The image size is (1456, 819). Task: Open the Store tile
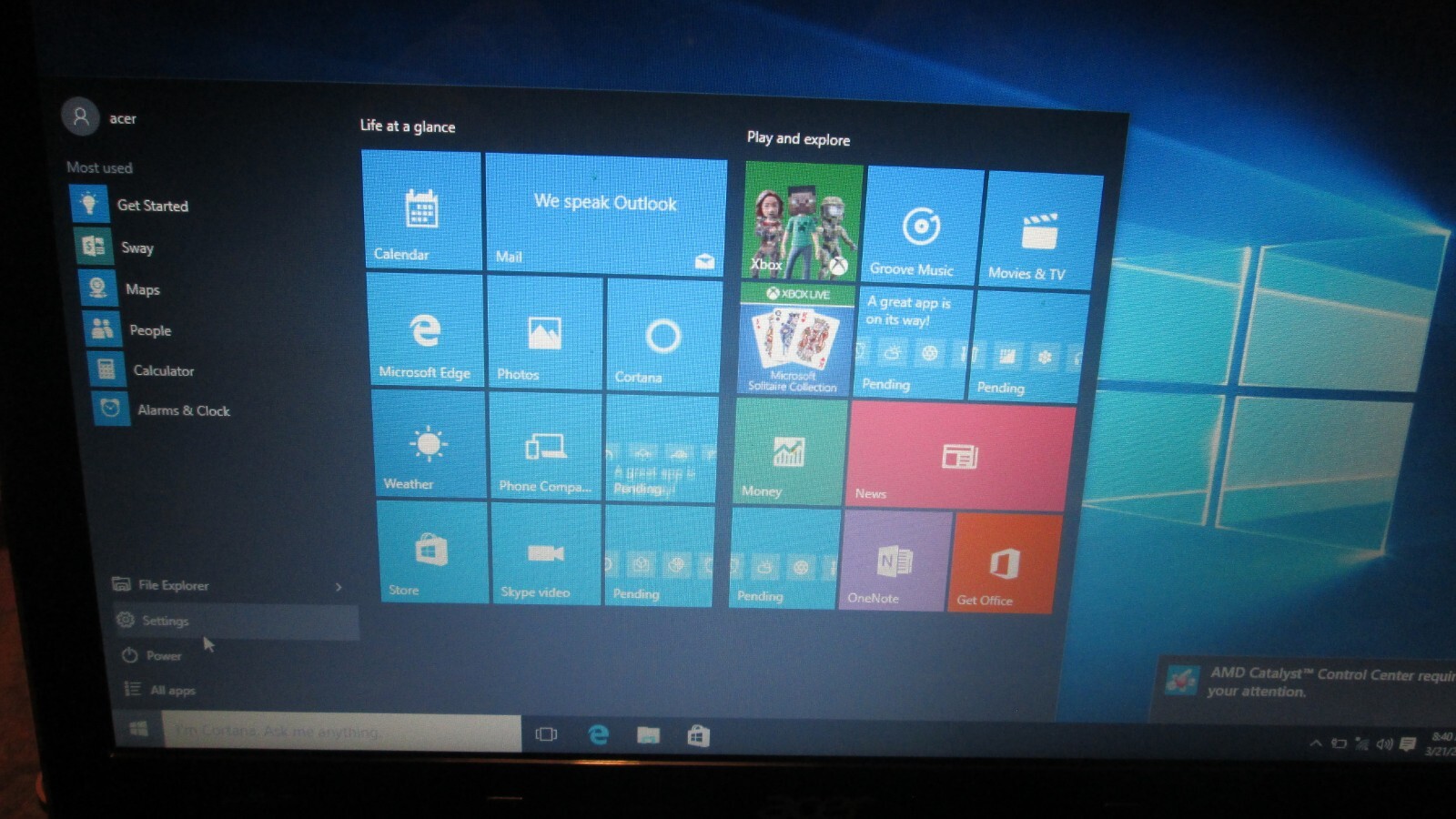pos(433,551)
